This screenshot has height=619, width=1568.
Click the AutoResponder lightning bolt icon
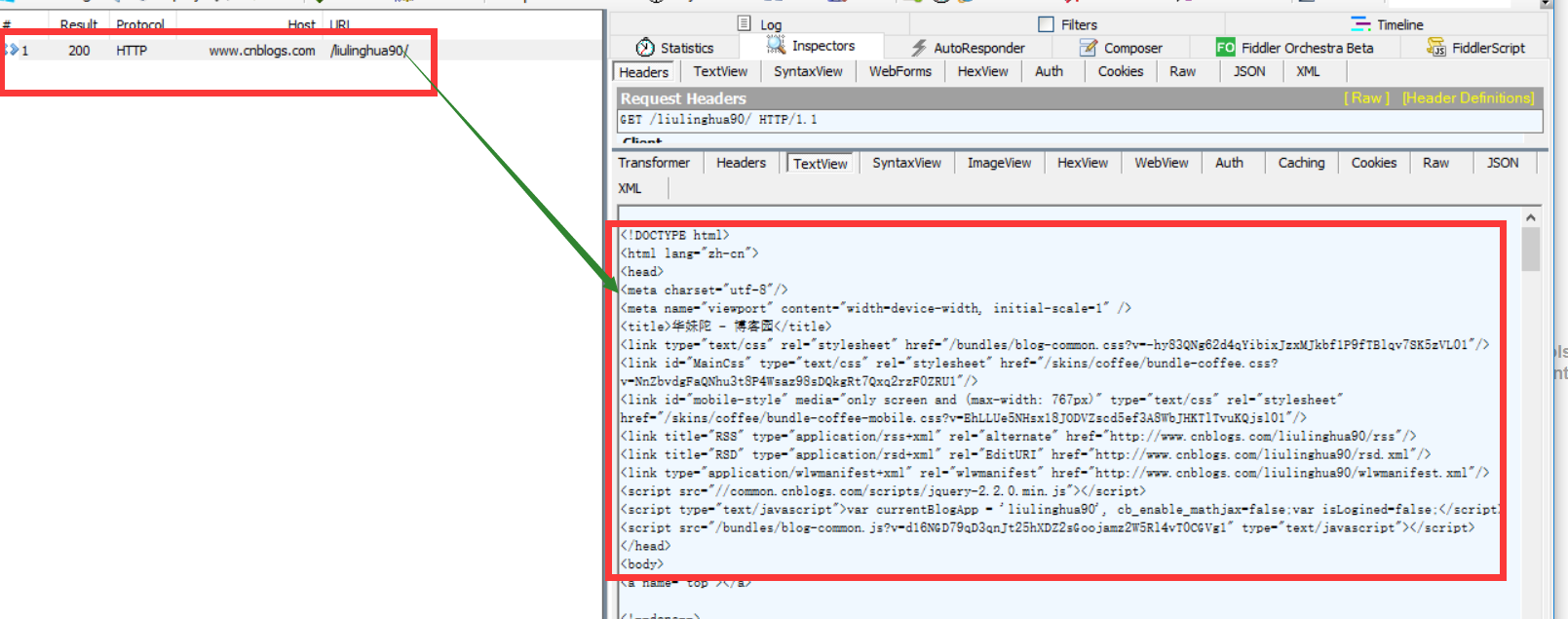[x=919, y=48]
